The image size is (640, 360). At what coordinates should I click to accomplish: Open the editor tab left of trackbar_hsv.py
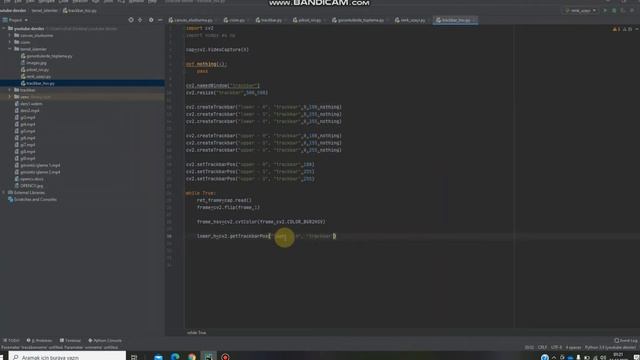tap(411, 20)
